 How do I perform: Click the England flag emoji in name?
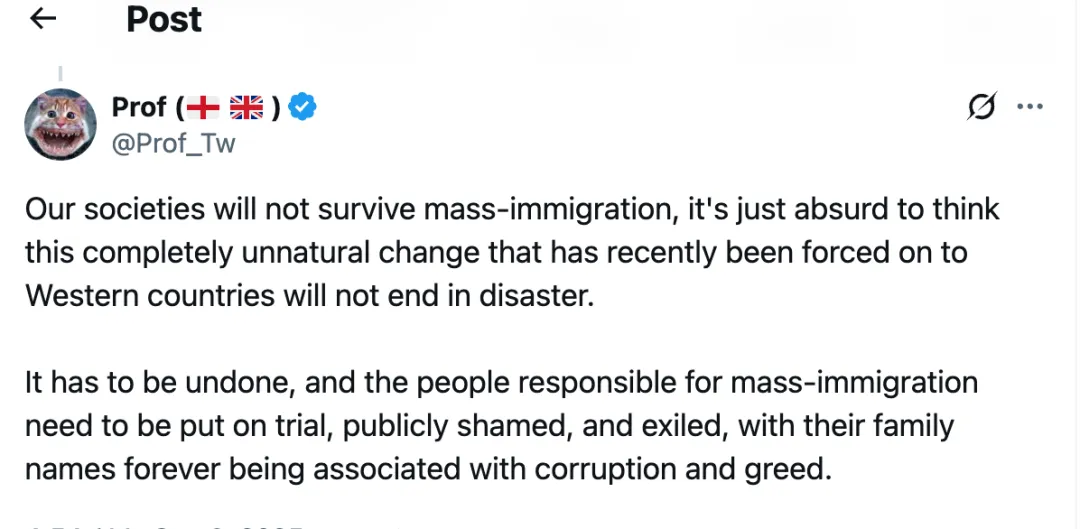(x=203, y=107)
